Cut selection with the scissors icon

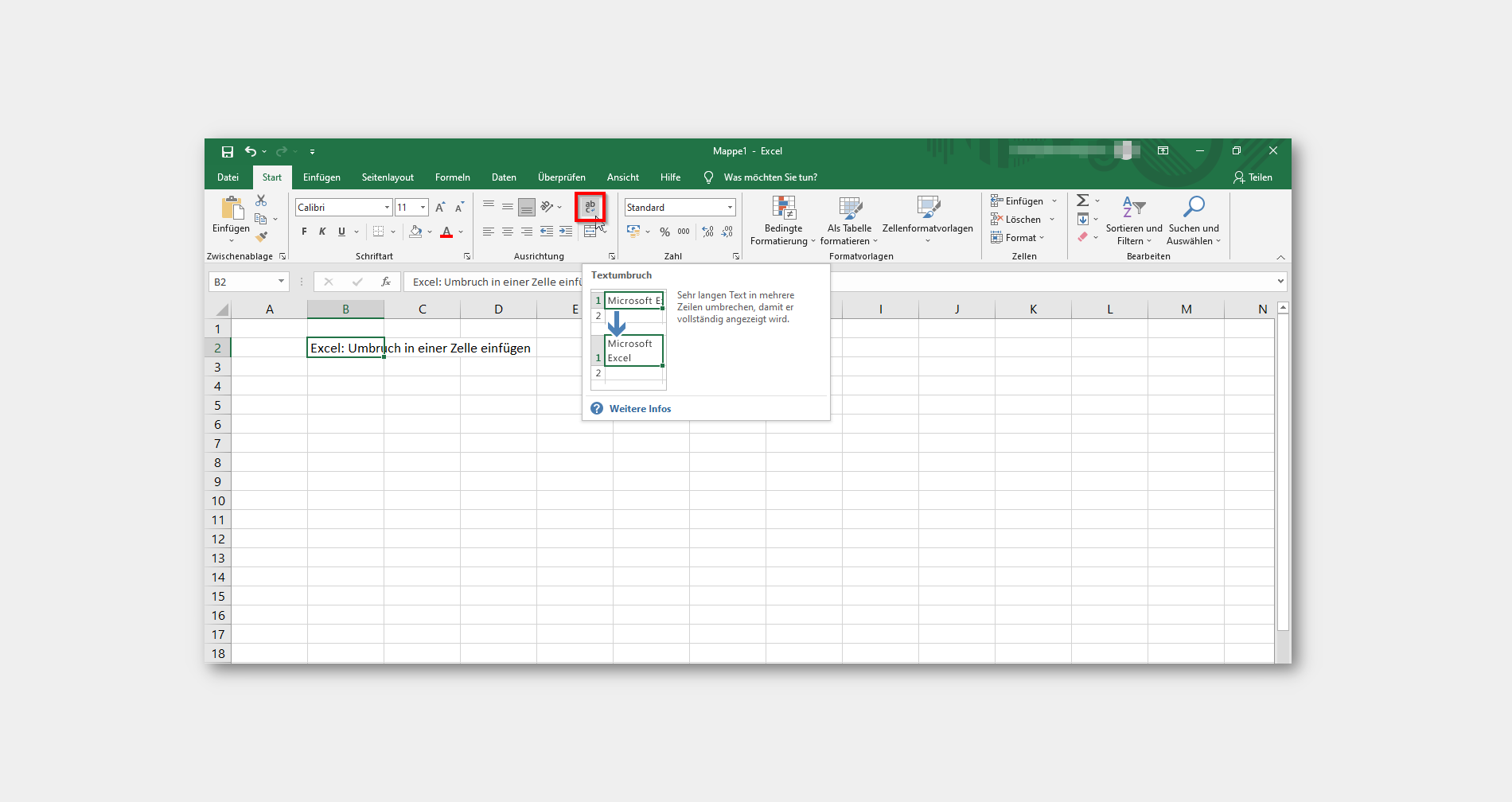(x=261, y=200)
